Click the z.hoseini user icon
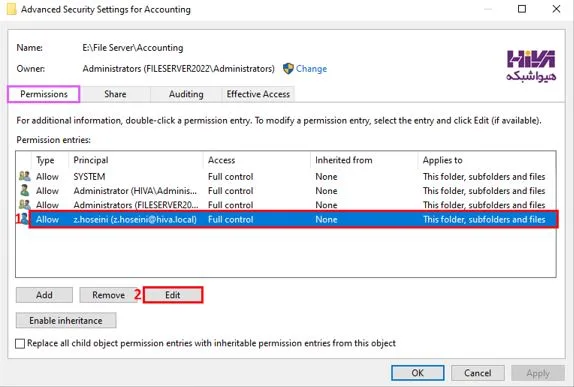Viewport: 574px width, 387px height. [x=25, y=219]
